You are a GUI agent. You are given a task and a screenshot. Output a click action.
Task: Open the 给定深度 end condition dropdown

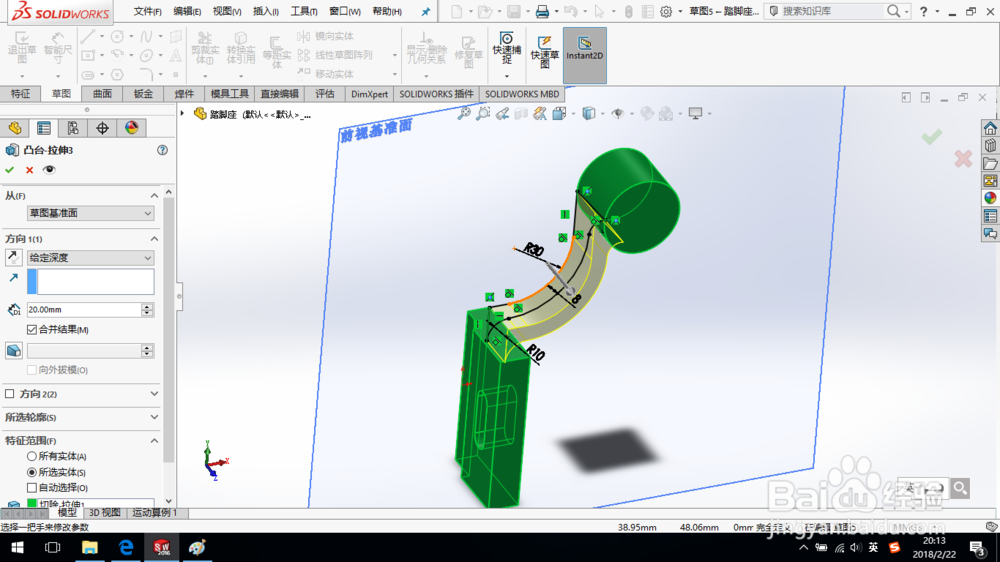point(90,258)
